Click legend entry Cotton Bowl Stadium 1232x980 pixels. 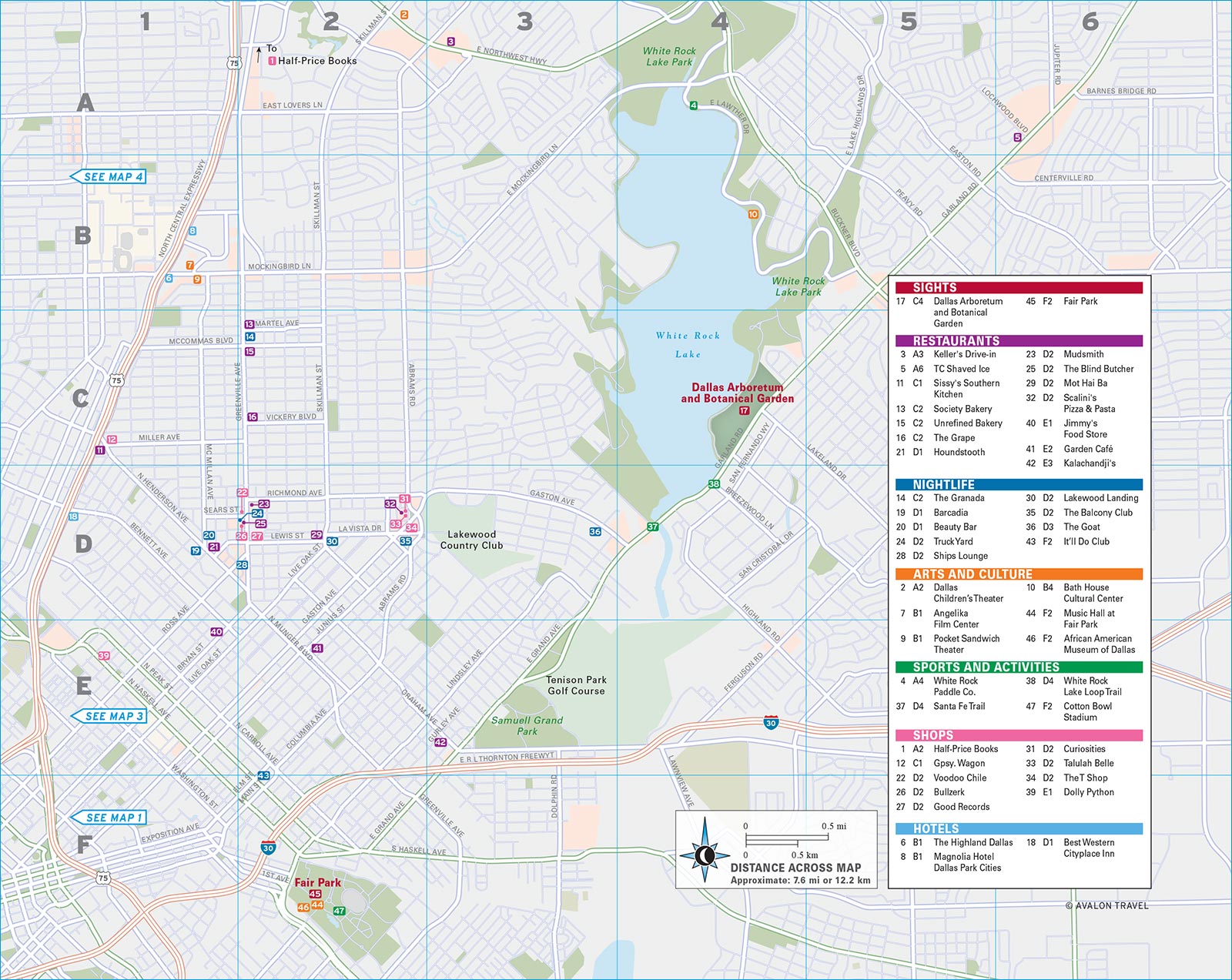tap(1088, 711)
